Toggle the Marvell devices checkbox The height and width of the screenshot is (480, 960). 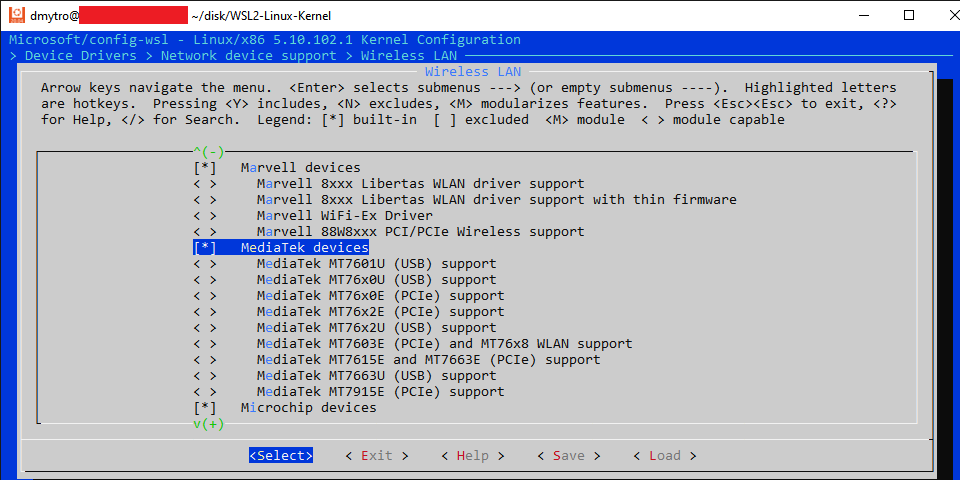tap(205, 168)
